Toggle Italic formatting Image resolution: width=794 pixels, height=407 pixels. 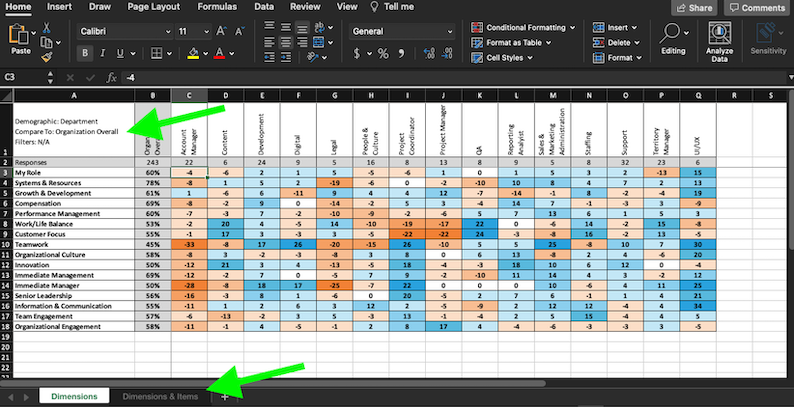coord(103,53)
